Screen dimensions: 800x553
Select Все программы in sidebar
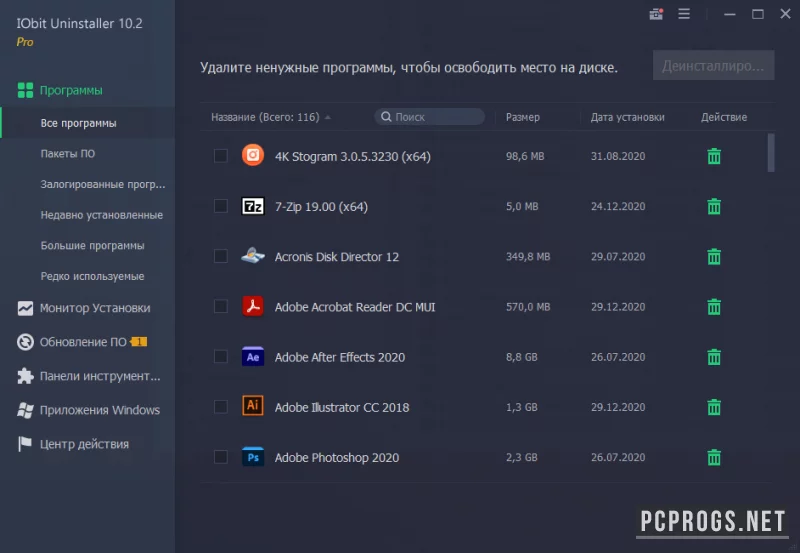pyautogui.click(x=87, y=123)
